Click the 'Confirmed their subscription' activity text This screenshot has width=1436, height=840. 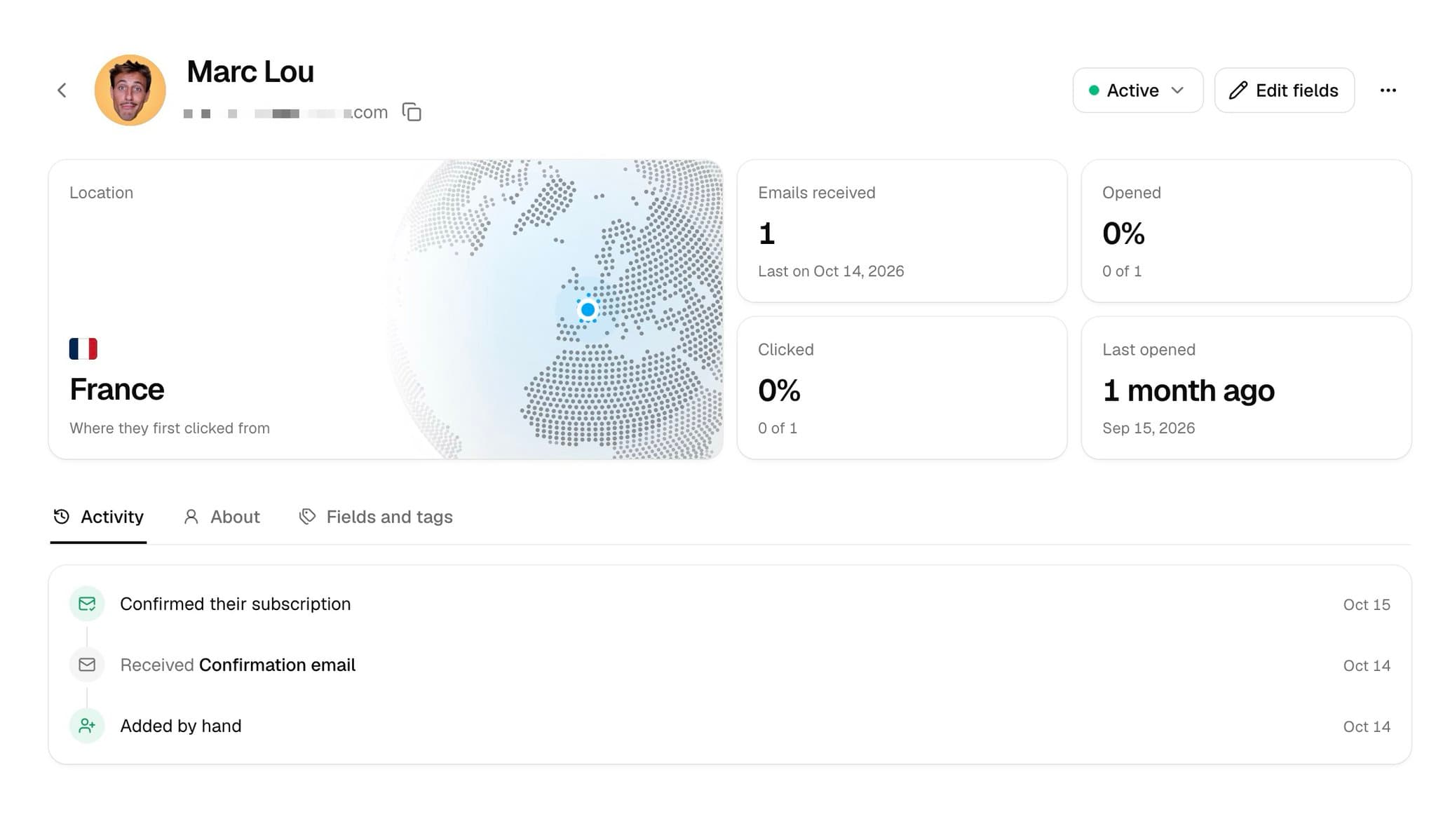click(x=235, y=604)
